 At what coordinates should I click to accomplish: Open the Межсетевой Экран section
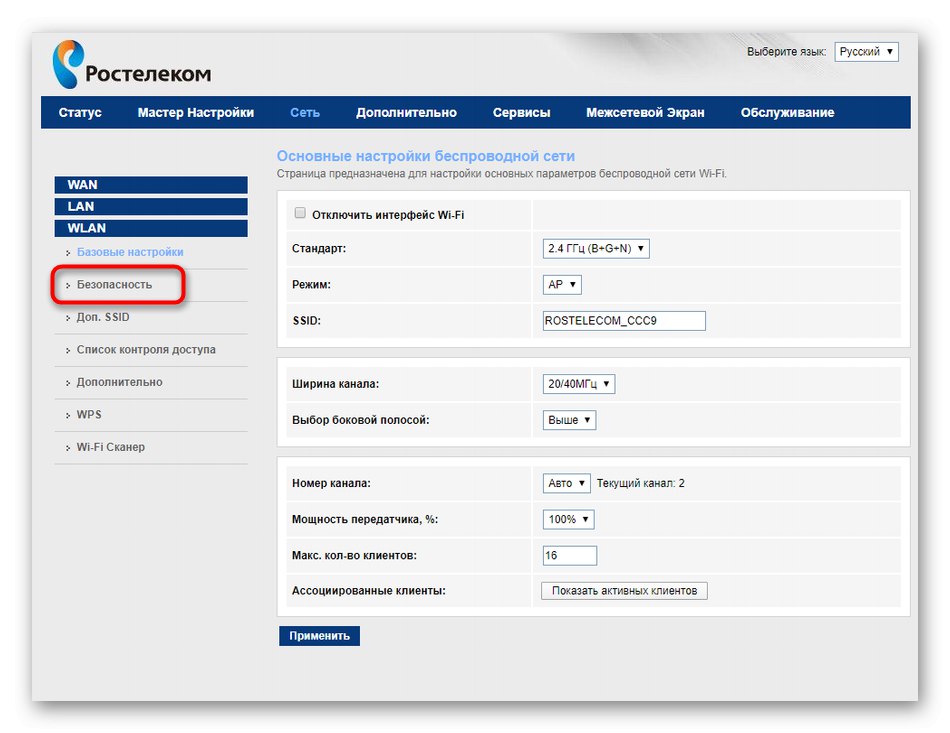coord(645,113)
